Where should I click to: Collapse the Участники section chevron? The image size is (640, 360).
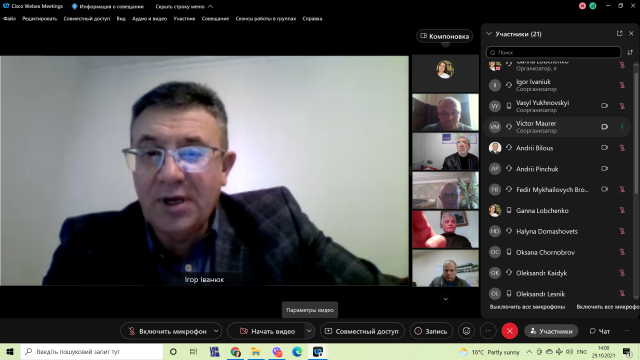(x=489, y=34)
